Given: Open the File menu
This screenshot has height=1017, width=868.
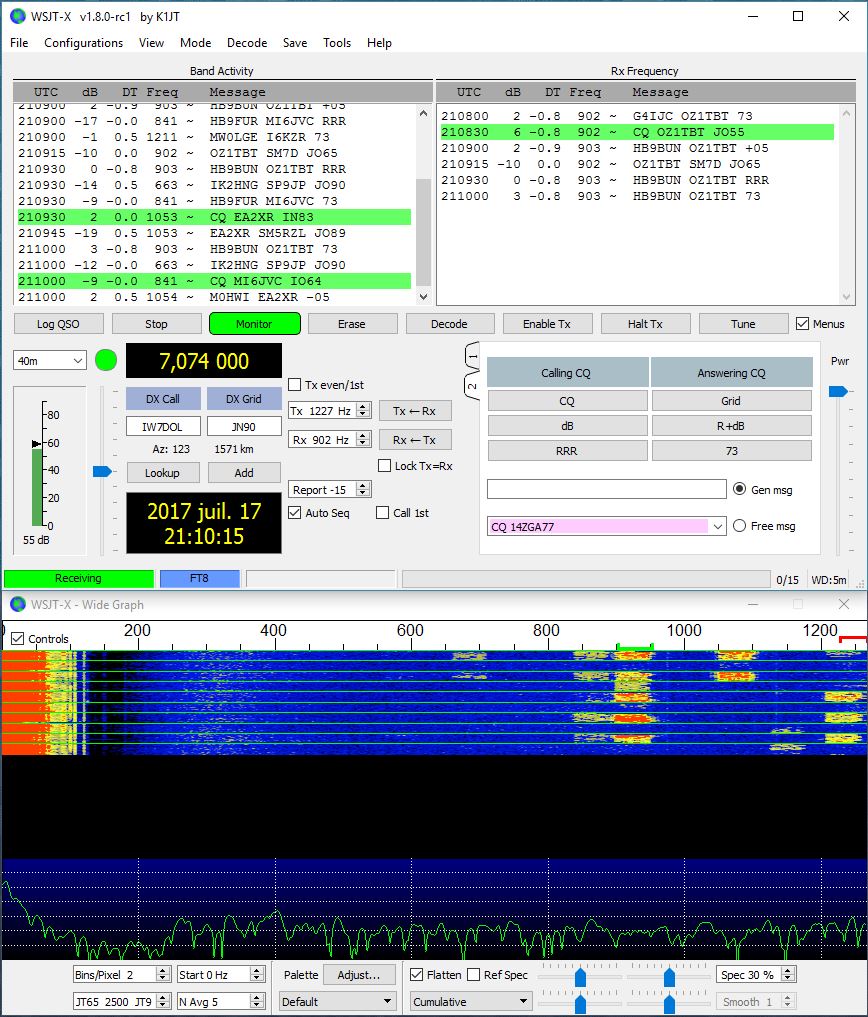Looking at the screenshot, I should pyautogui.click(x=19, y=43).
